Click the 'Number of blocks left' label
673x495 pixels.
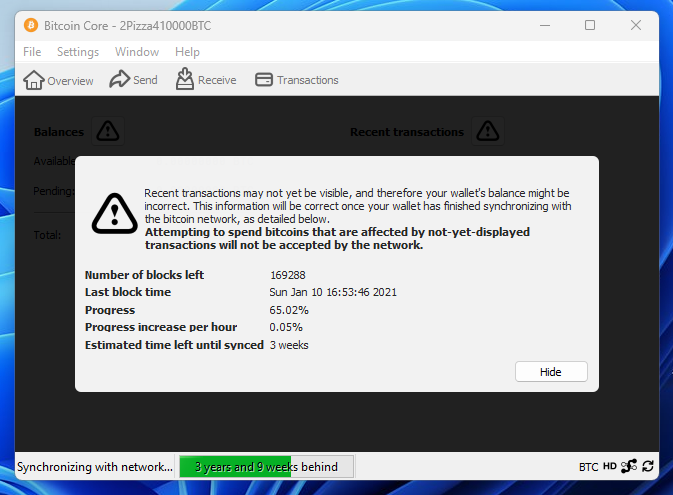[x=144, y=275]
